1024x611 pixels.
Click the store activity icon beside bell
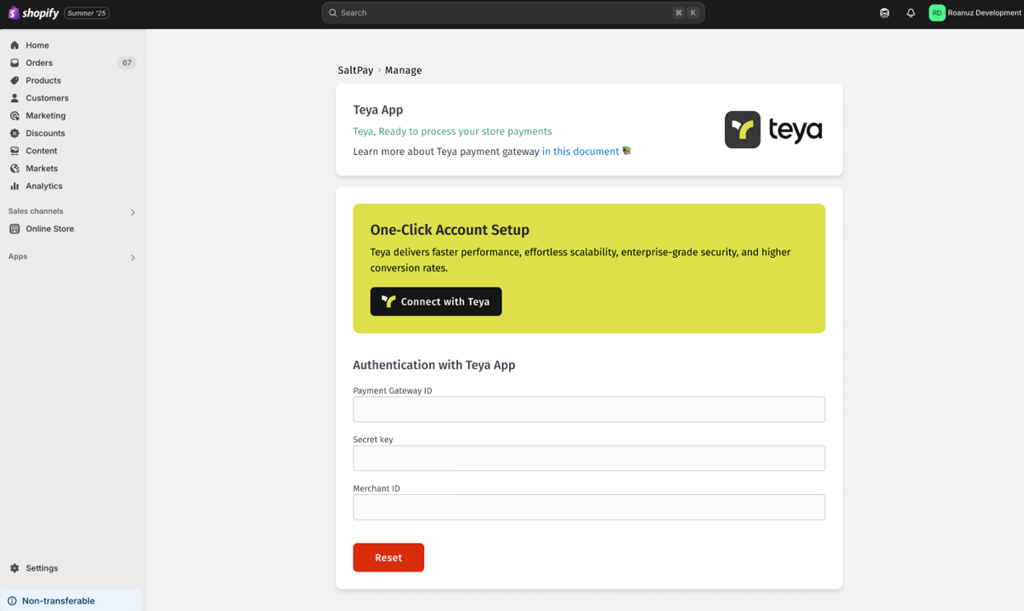pyautogui.click(x=884, y=13)
